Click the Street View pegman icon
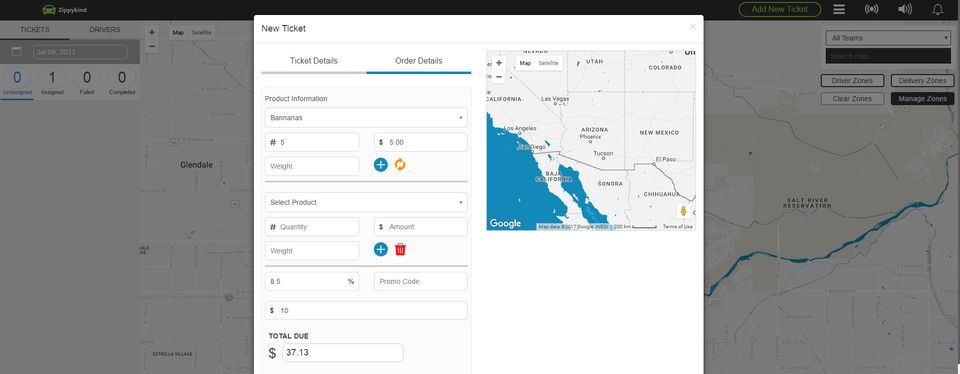This screenshot has width=960, height=374. point(684,211)
